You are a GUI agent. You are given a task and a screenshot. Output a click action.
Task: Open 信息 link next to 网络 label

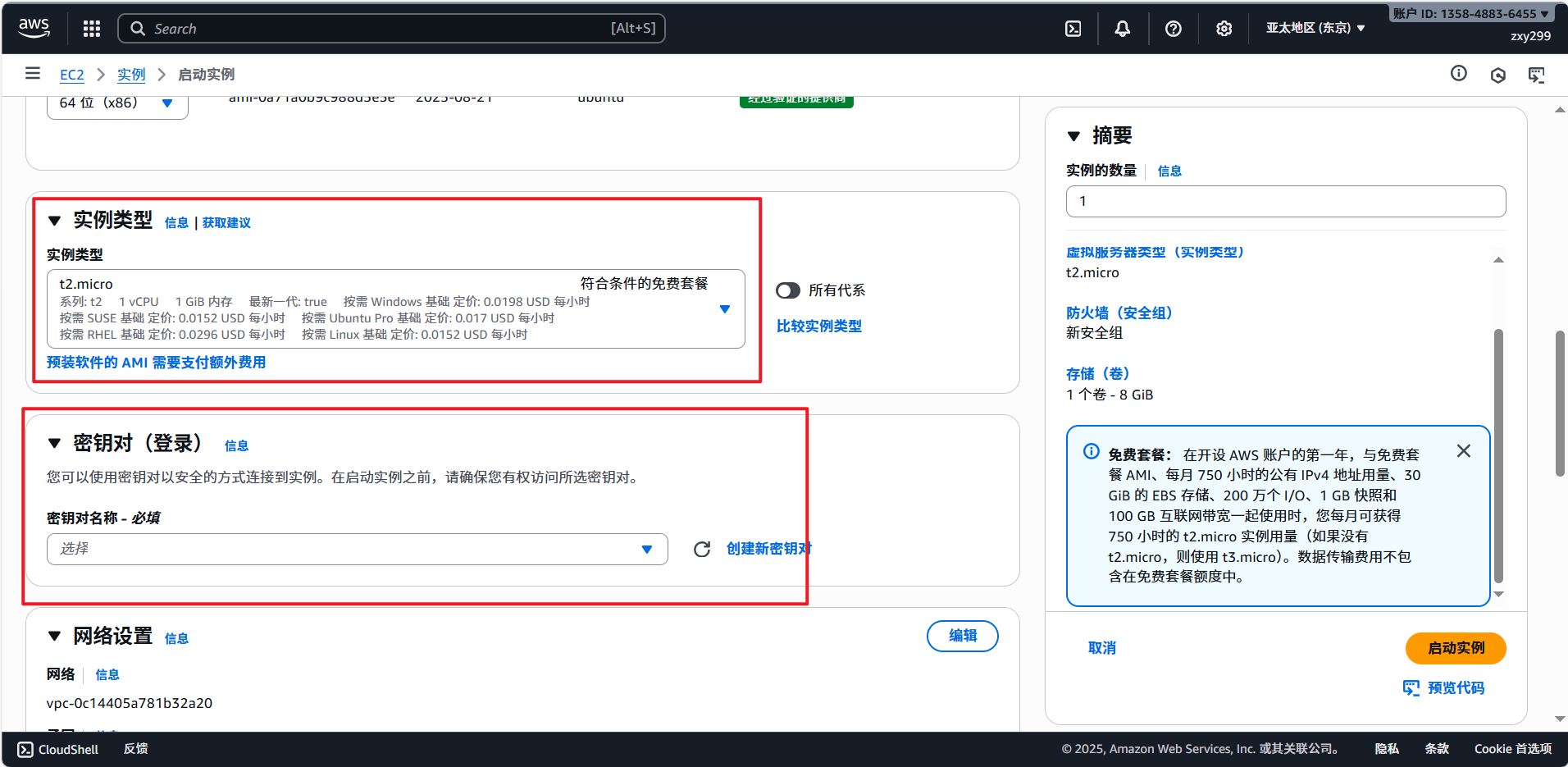107,674
